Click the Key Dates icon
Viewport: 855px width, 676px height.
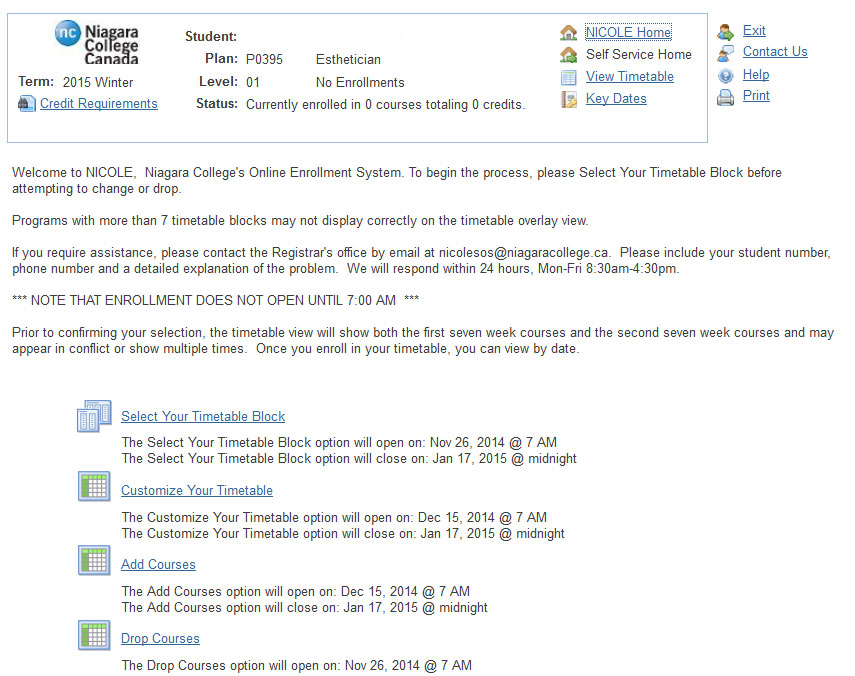tap(569, 99)
